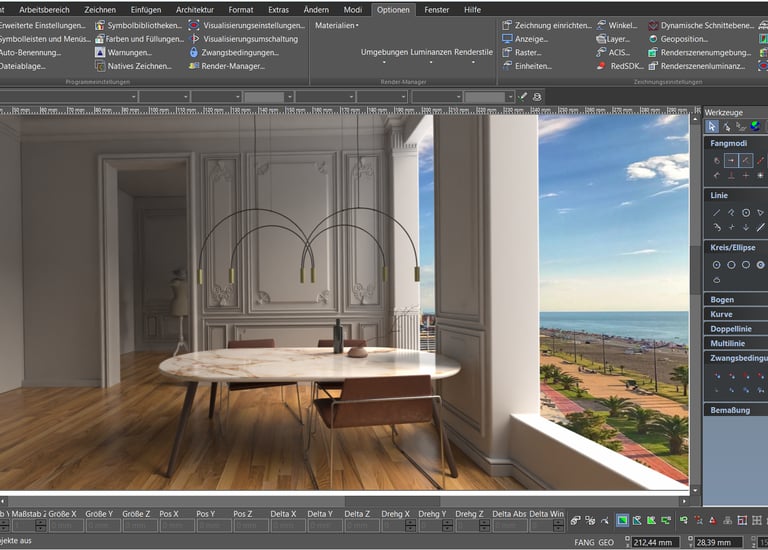Open the ACIS settings

tap(613, 52)
